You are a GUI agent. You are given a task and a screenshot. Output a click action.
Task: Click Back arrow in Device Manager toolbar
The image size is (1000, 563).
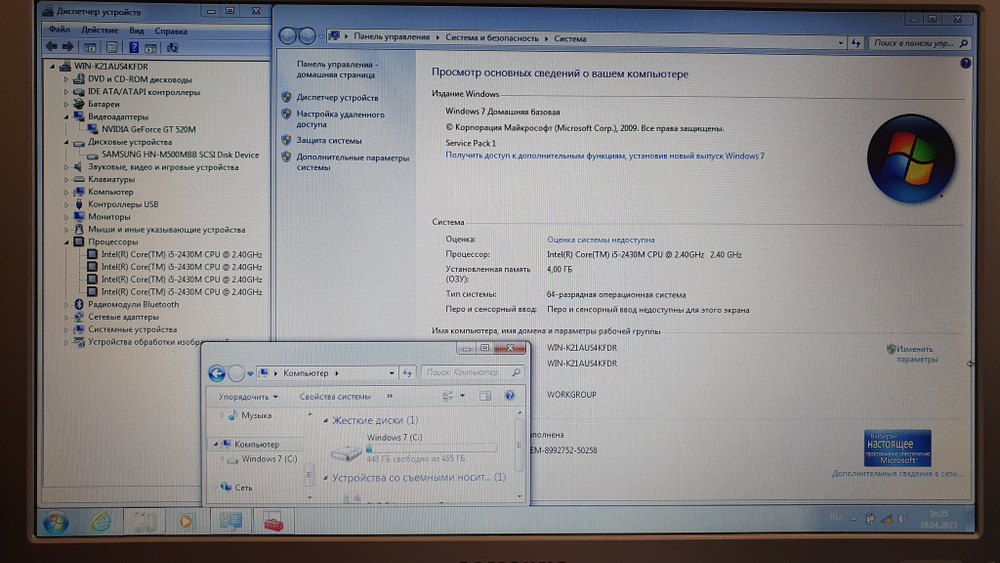tap(52, 47)
